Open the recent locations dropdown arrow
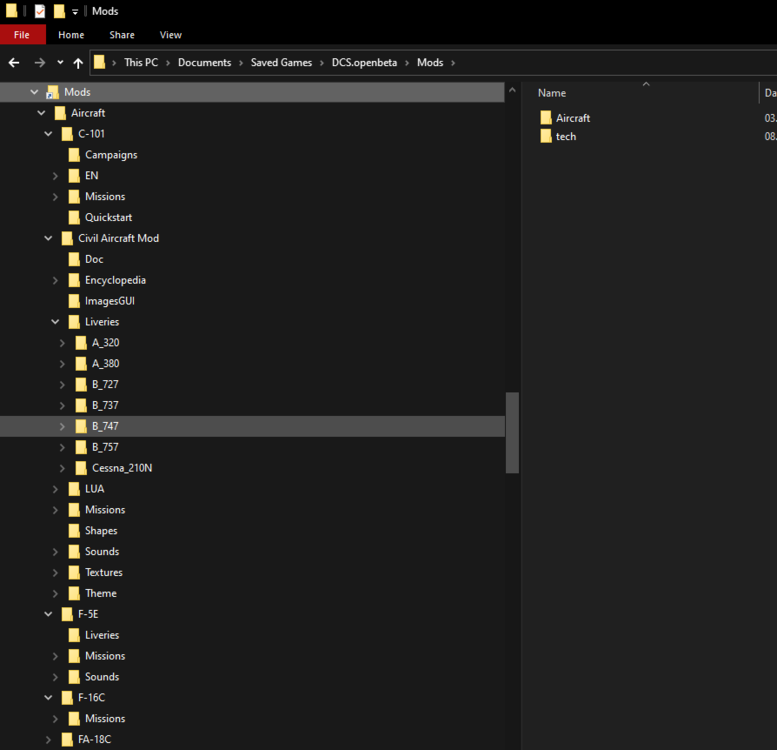Screen dimensions: 777x750 click(x=60, y=62)
